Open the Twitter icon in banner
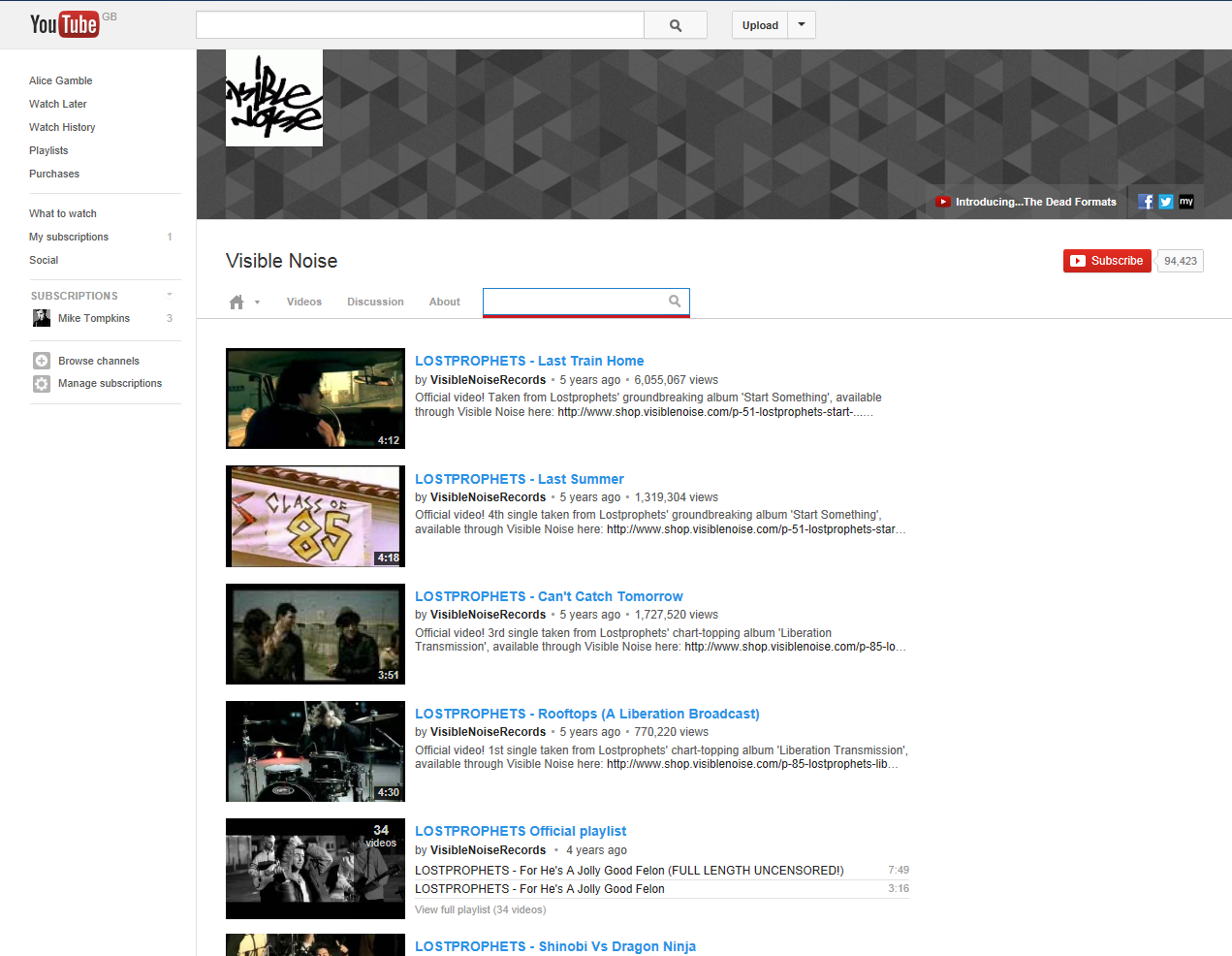Viewport: 1232px width, 956px height. tap(1166, 202)
